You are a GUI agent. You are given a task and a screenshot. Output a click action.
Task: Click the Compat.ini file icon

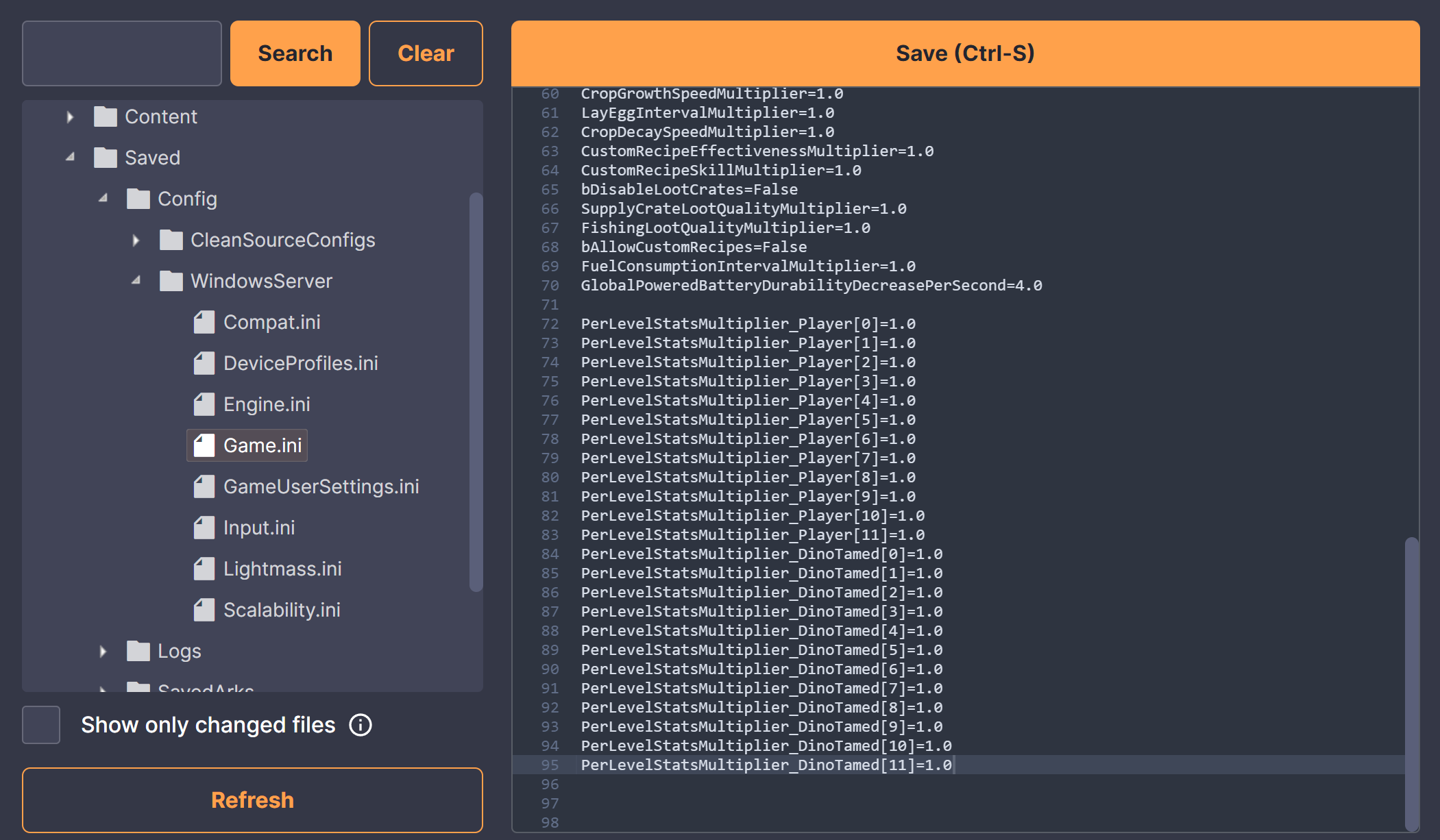pyautogui.click(x=204, y=322)
